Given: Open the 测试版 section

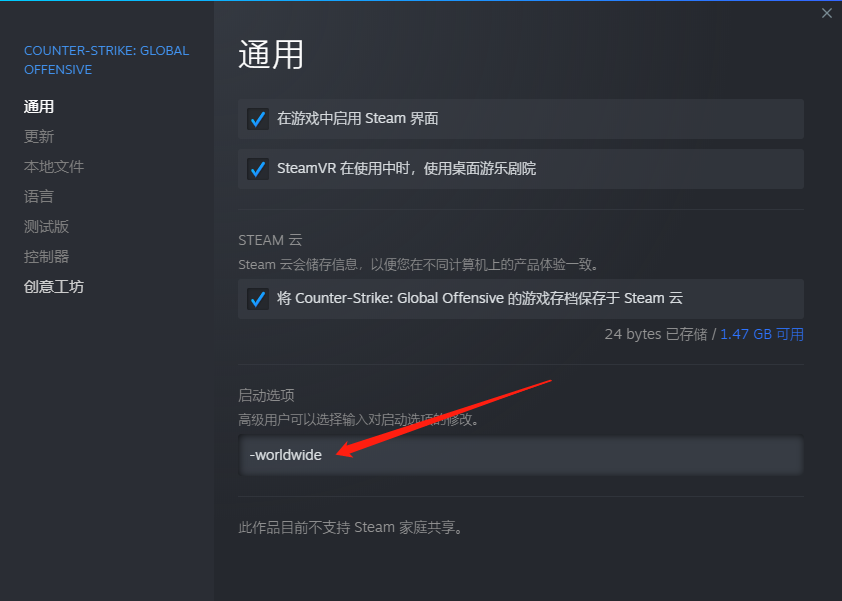Looking at the screenshot, I should tap(46, 227).
